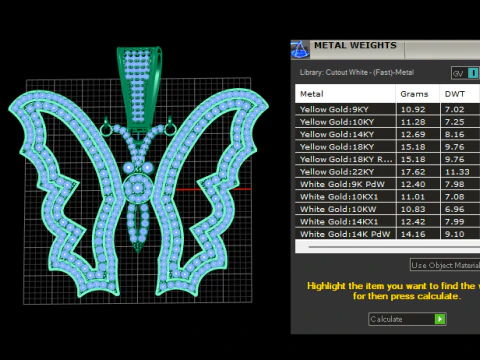Click the 17.62 grams value

[x=413, y=172]
